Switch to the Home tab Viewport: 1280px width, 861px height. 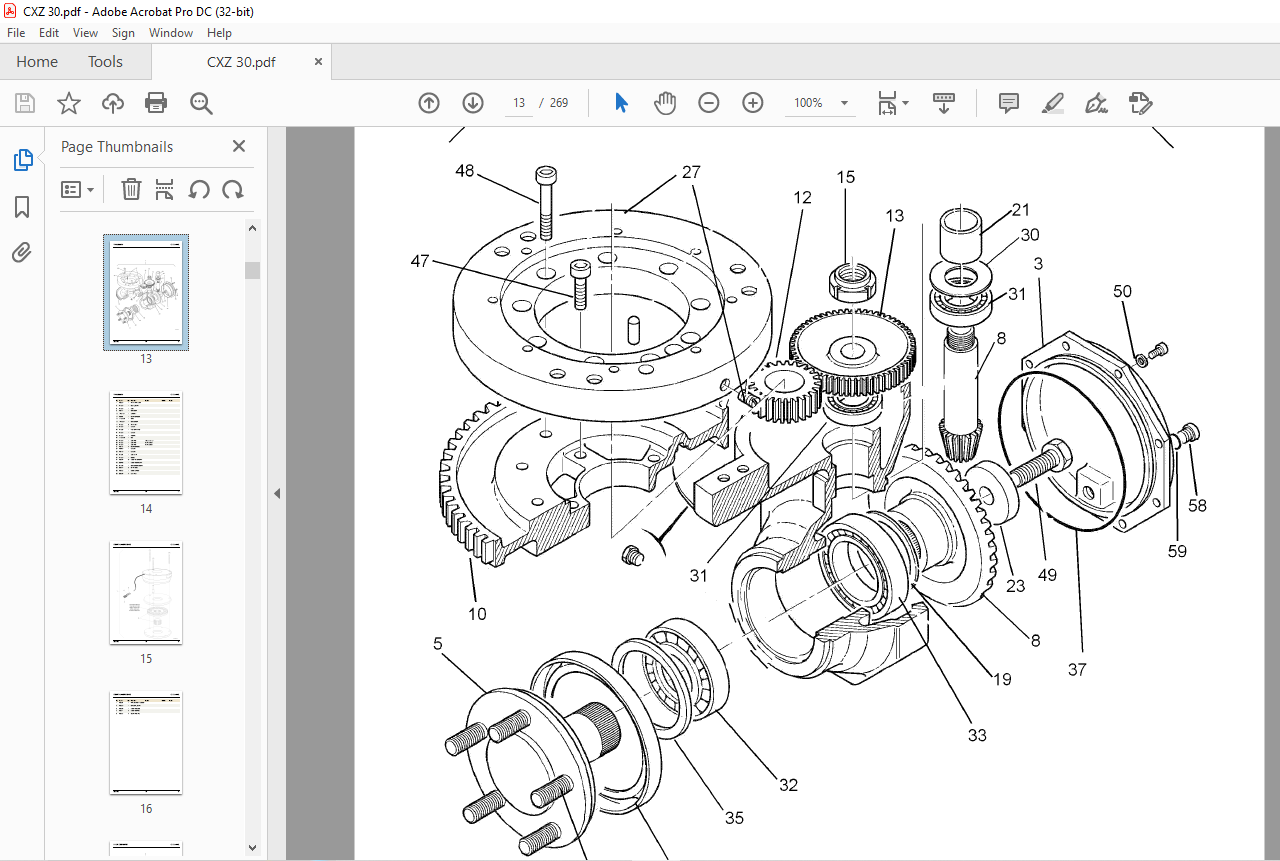pos(37,62)
